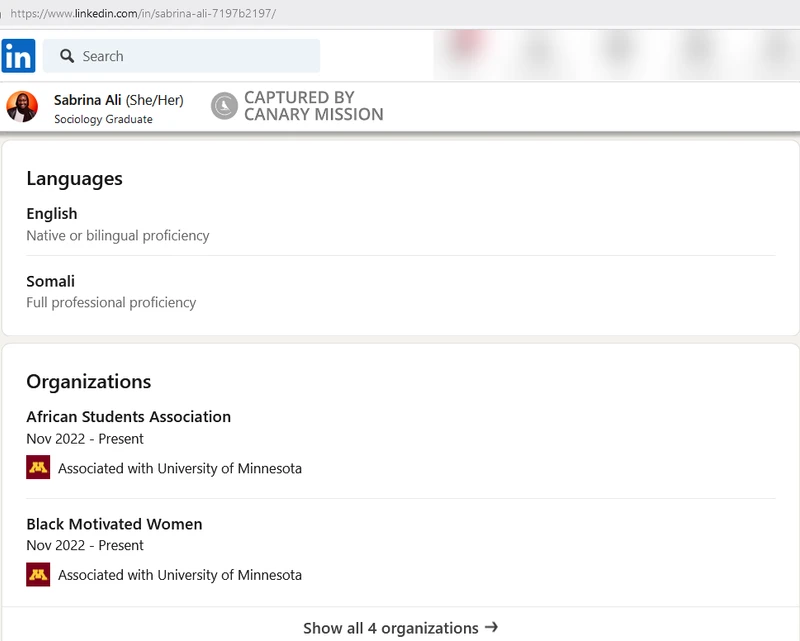Click University of Minnesota logo under African Students Association

[x=38, y=467]
